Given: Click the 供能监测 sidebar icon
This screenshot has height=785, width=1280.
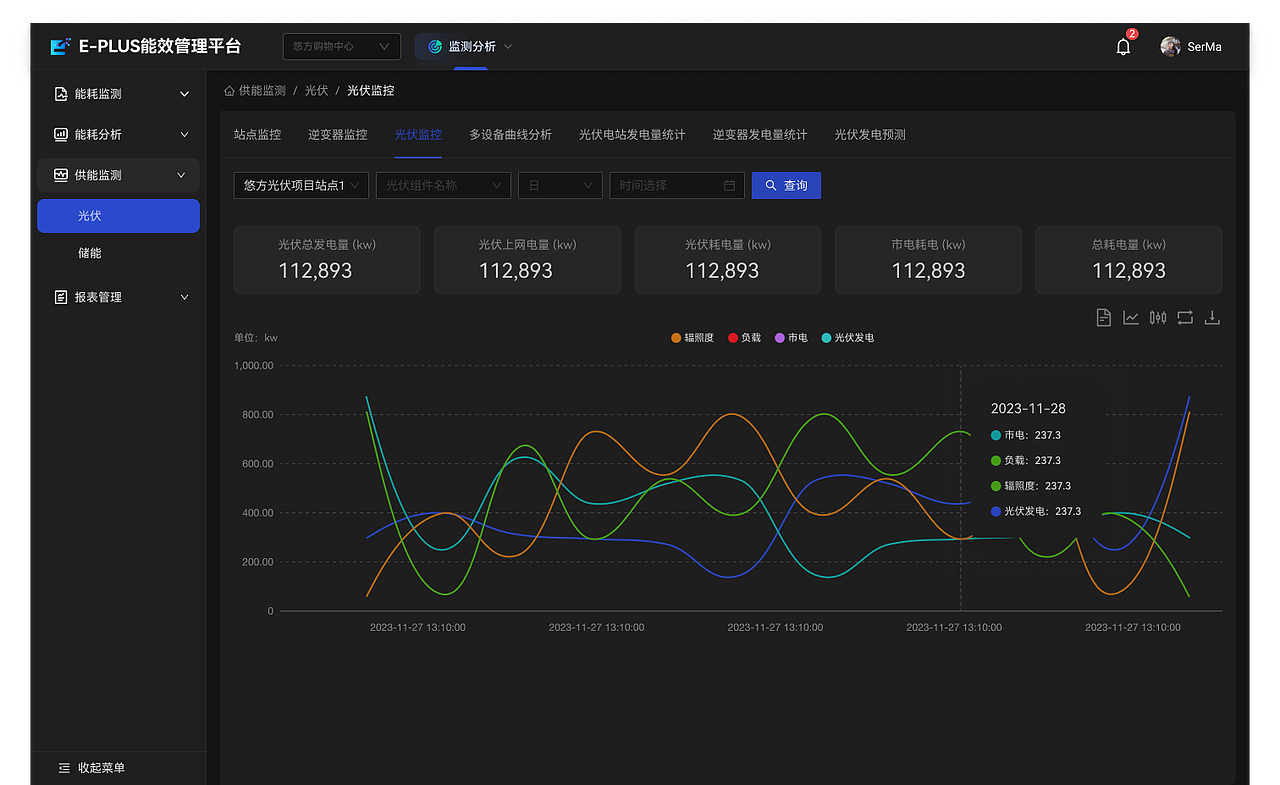Looking at the screenshot, I should pos(61,175).
